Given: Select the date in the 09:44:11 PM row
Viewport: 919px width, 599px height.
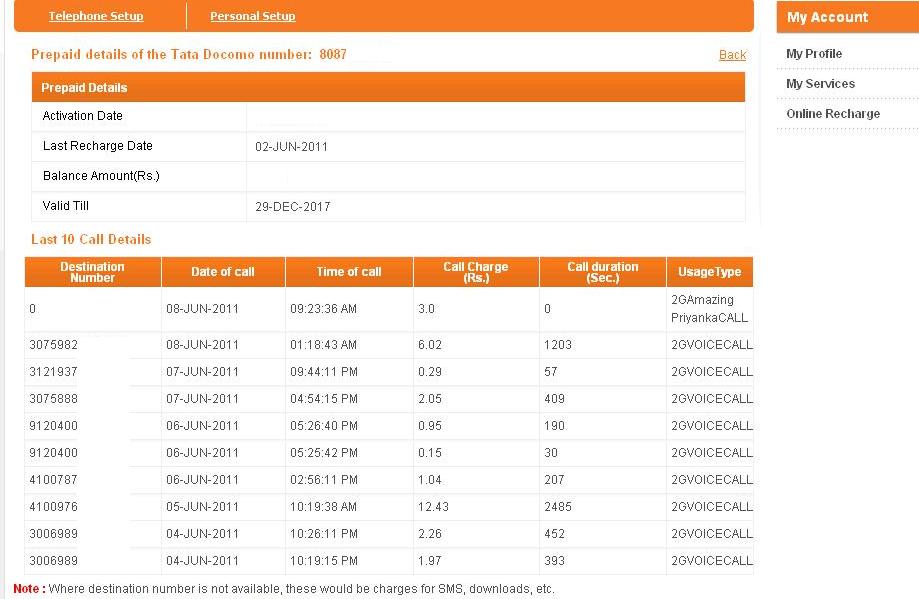Looking at the screenshot, I should [202, 372].
